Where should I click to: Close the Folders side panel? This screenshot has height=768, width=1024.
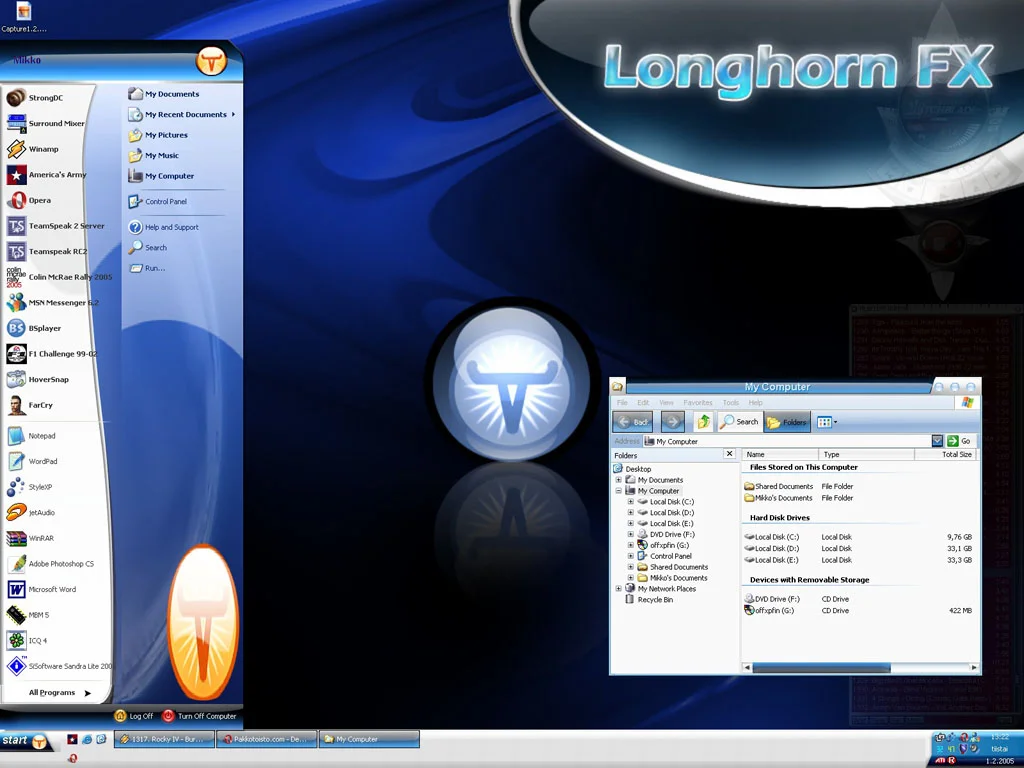click(x=729, y=454)
